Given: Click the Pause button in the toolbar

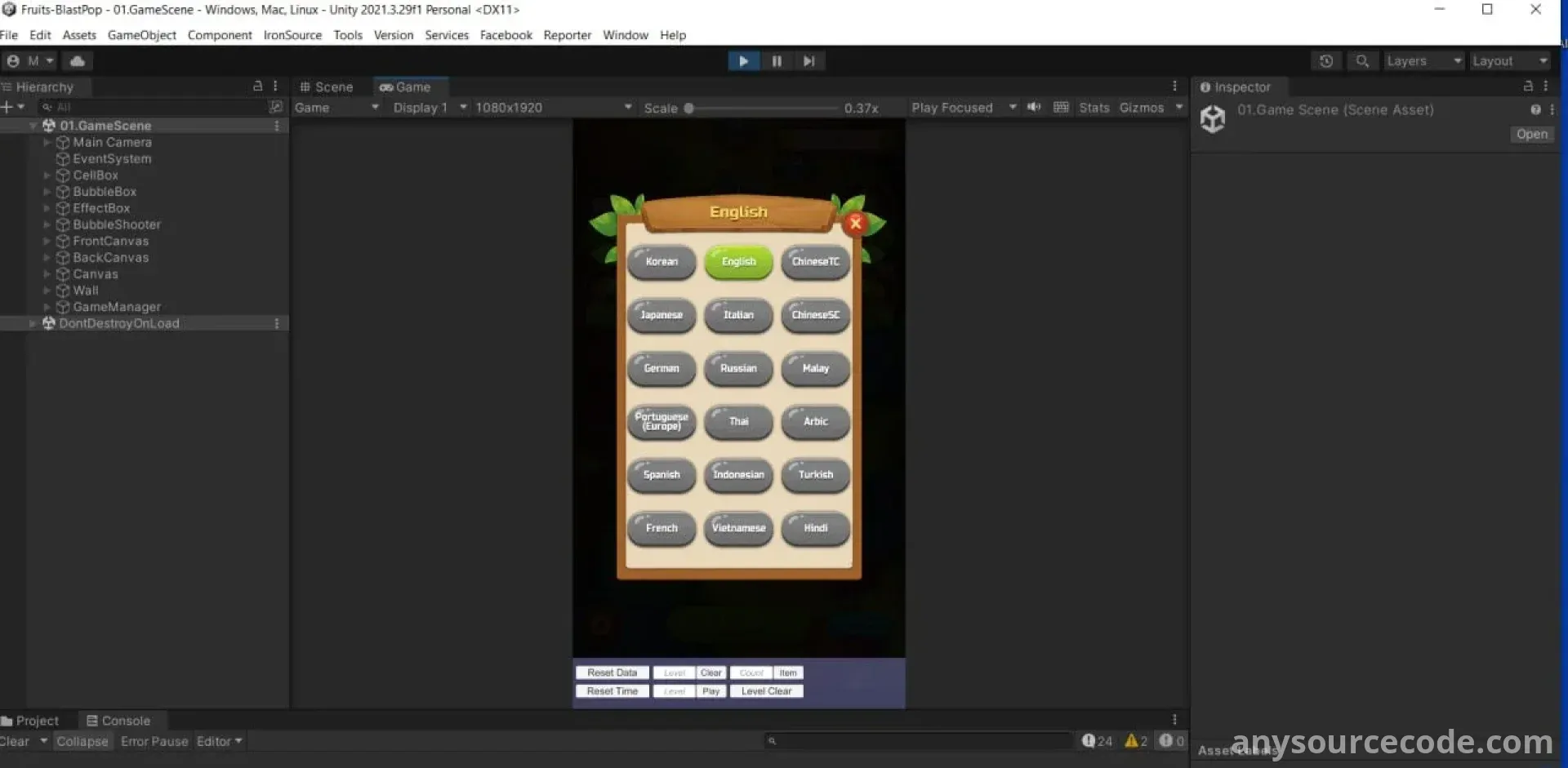Looking at the screenshot, I should pyautogui.click(x=776, y=61).
